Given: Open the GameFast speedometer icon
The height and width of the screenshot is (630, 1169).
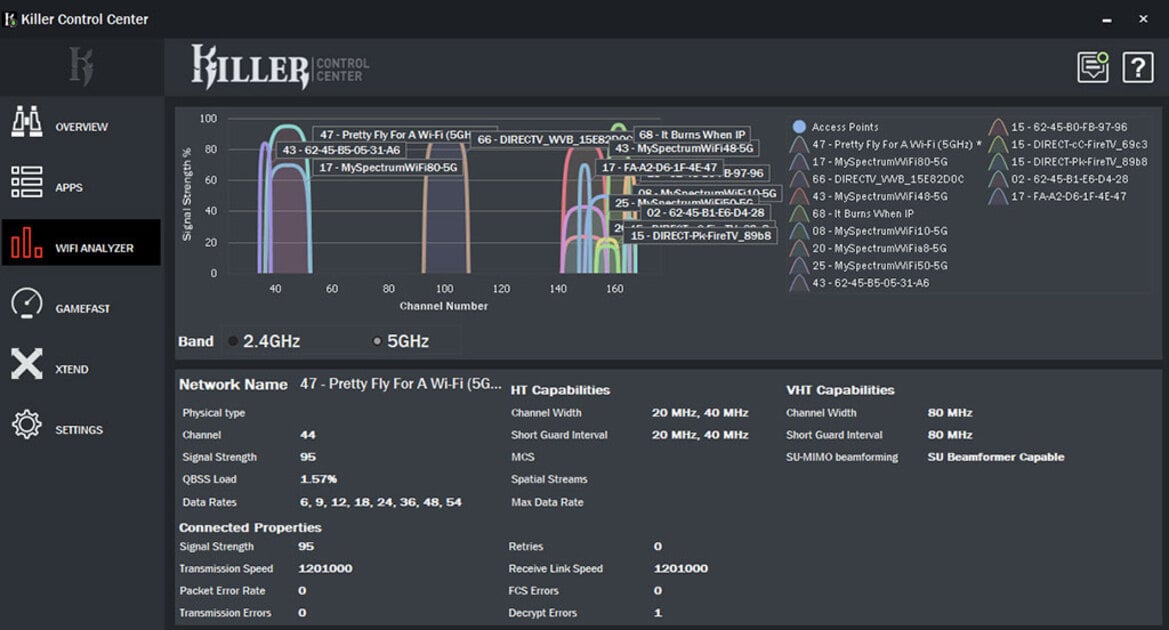Looking at the screenshot, I should [27, 303].
